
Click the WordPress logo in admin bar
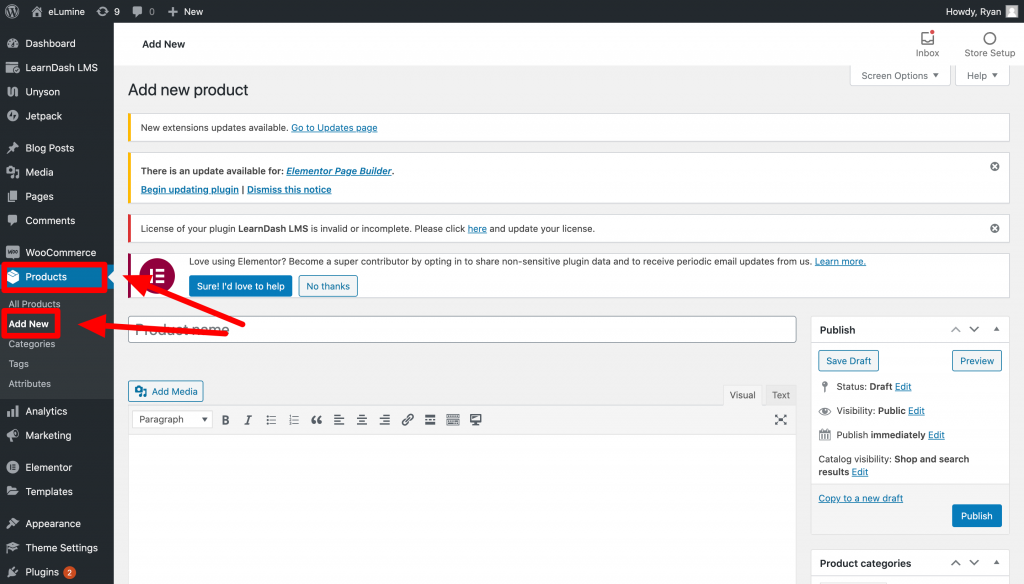(x=12, y=11)
